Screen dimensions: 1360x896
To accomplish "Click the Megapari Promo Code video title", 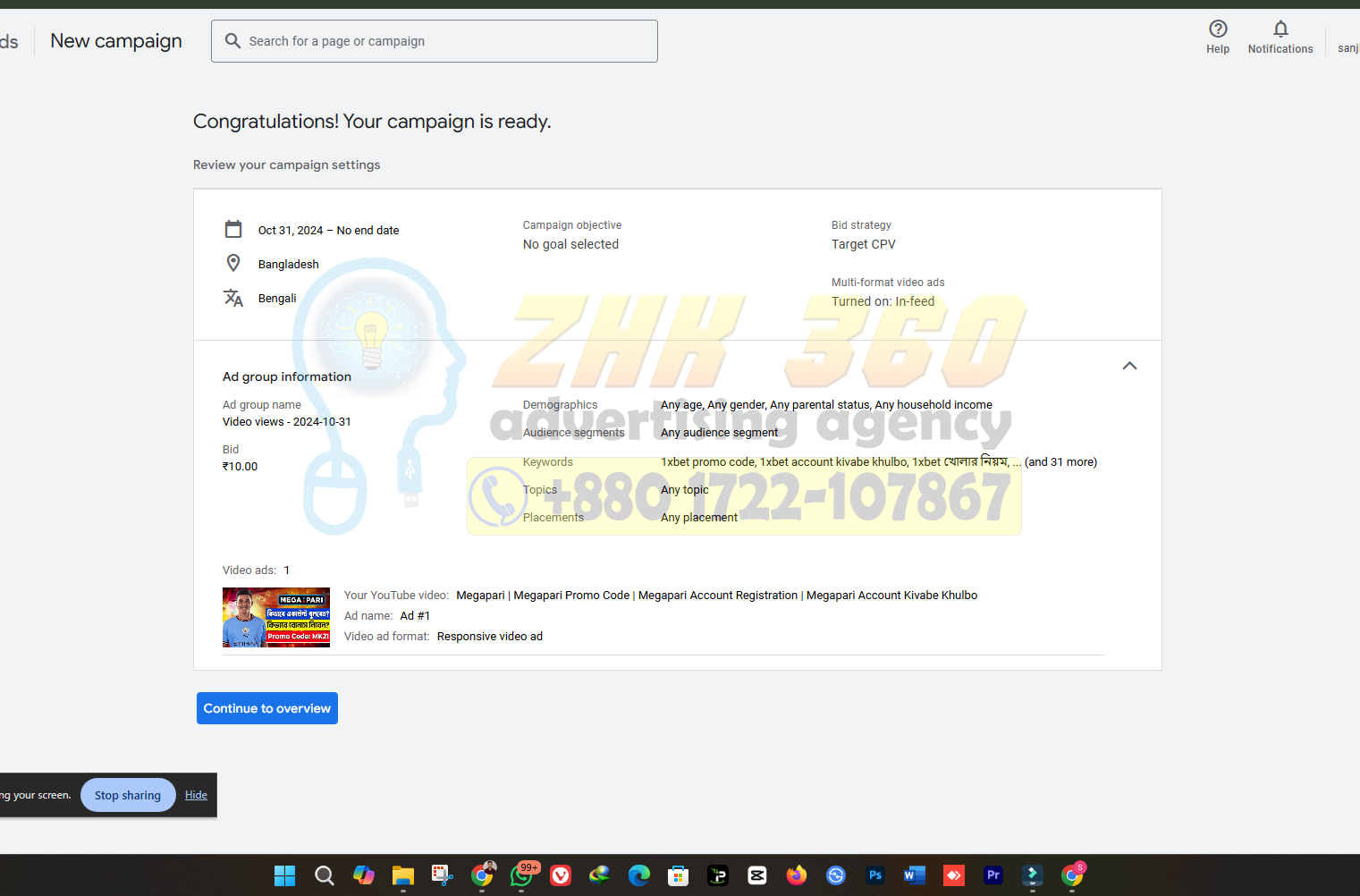I will (x=717, y=596).
